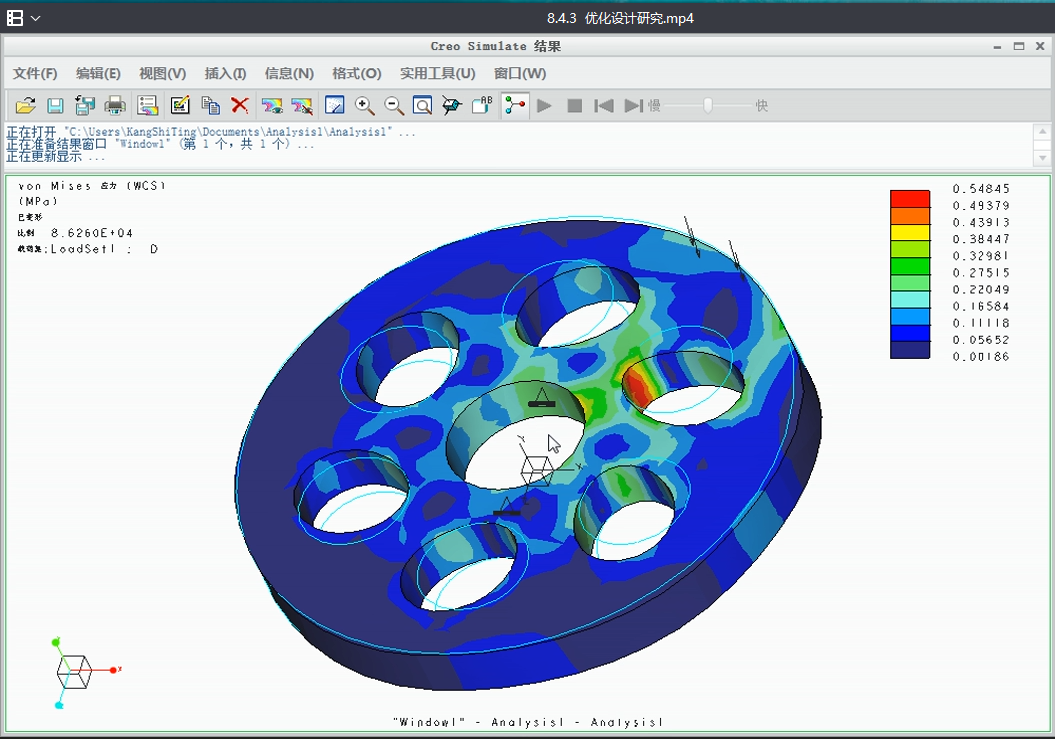Click the Save As icon with multiple disks
1055x739 pixels.
(x=85, y=106)
